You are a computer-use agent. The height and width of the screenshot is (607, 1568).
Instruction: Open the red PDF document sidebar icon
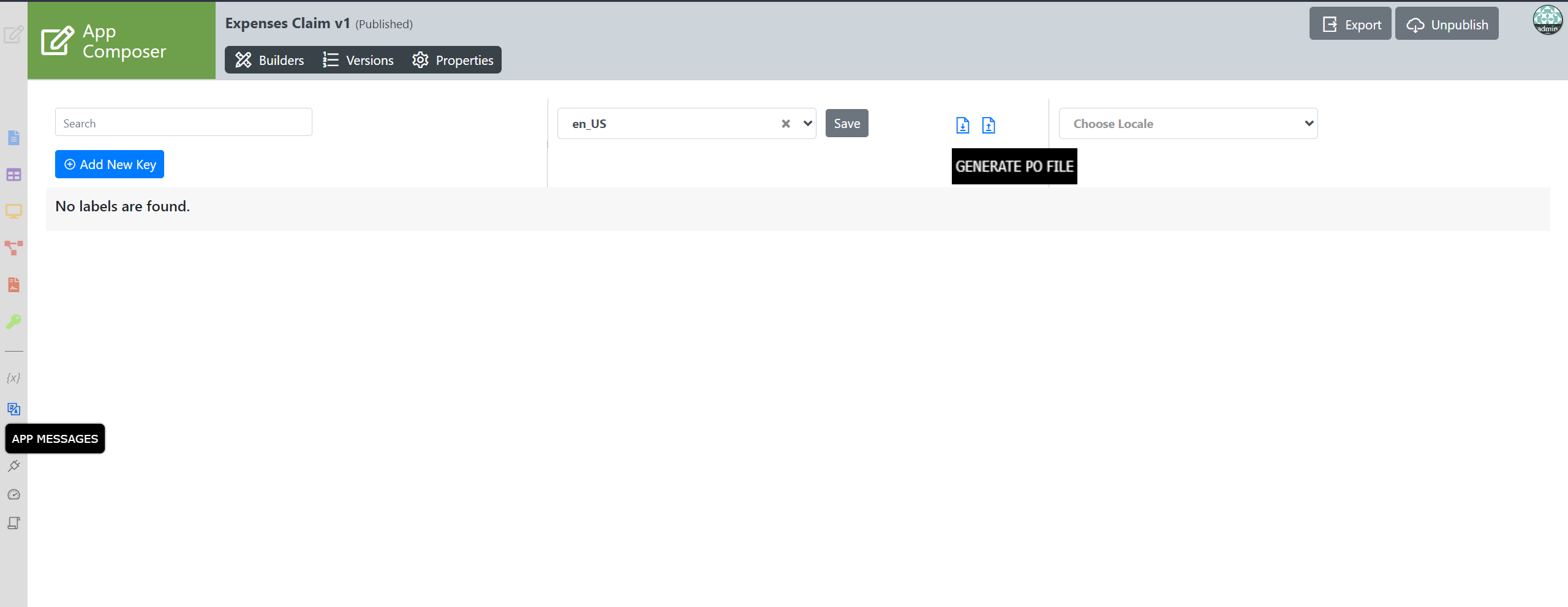(13, 285)
